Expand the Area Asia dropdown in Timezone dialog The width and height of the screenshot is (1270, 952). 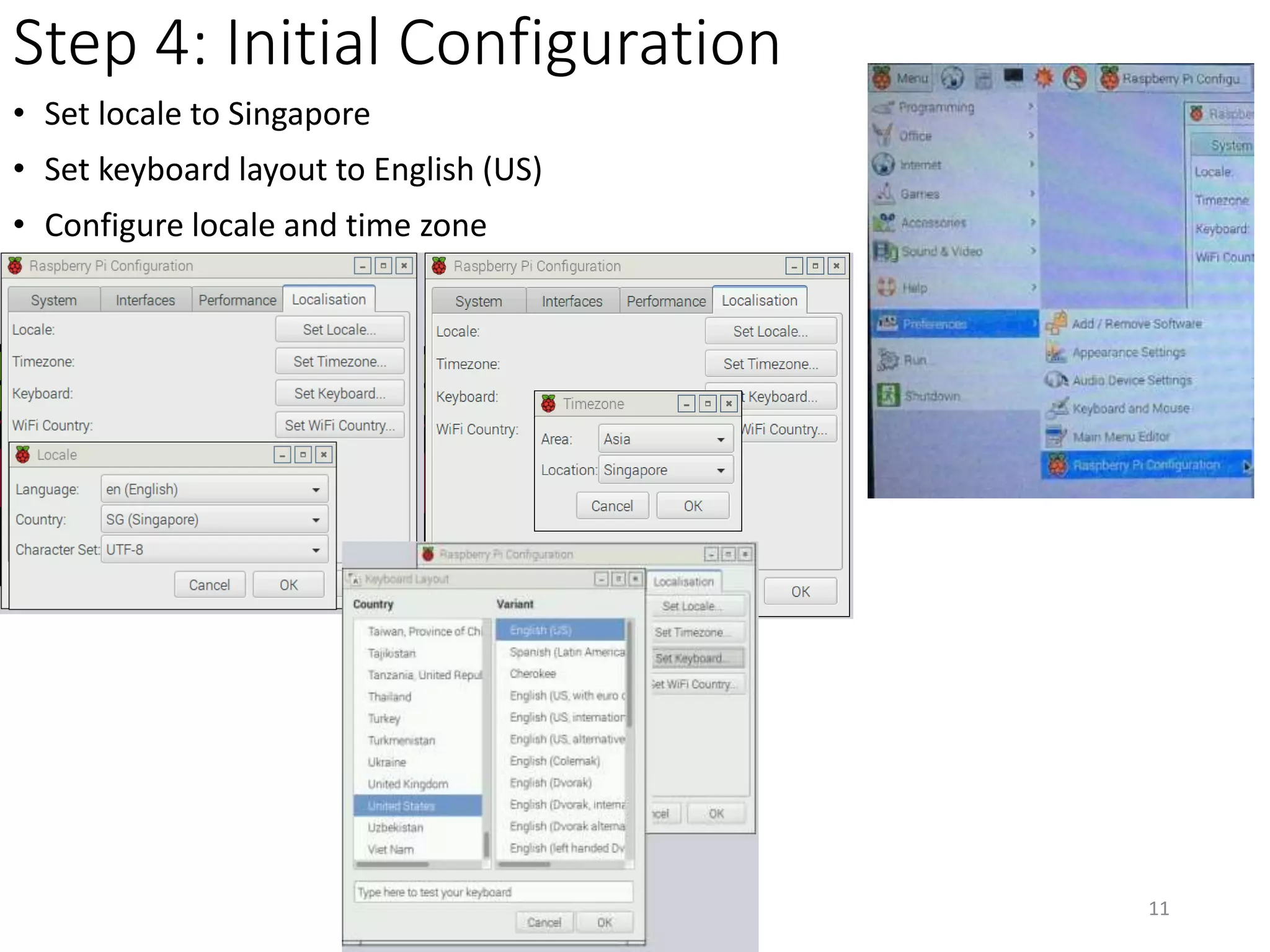pos(666,439)
